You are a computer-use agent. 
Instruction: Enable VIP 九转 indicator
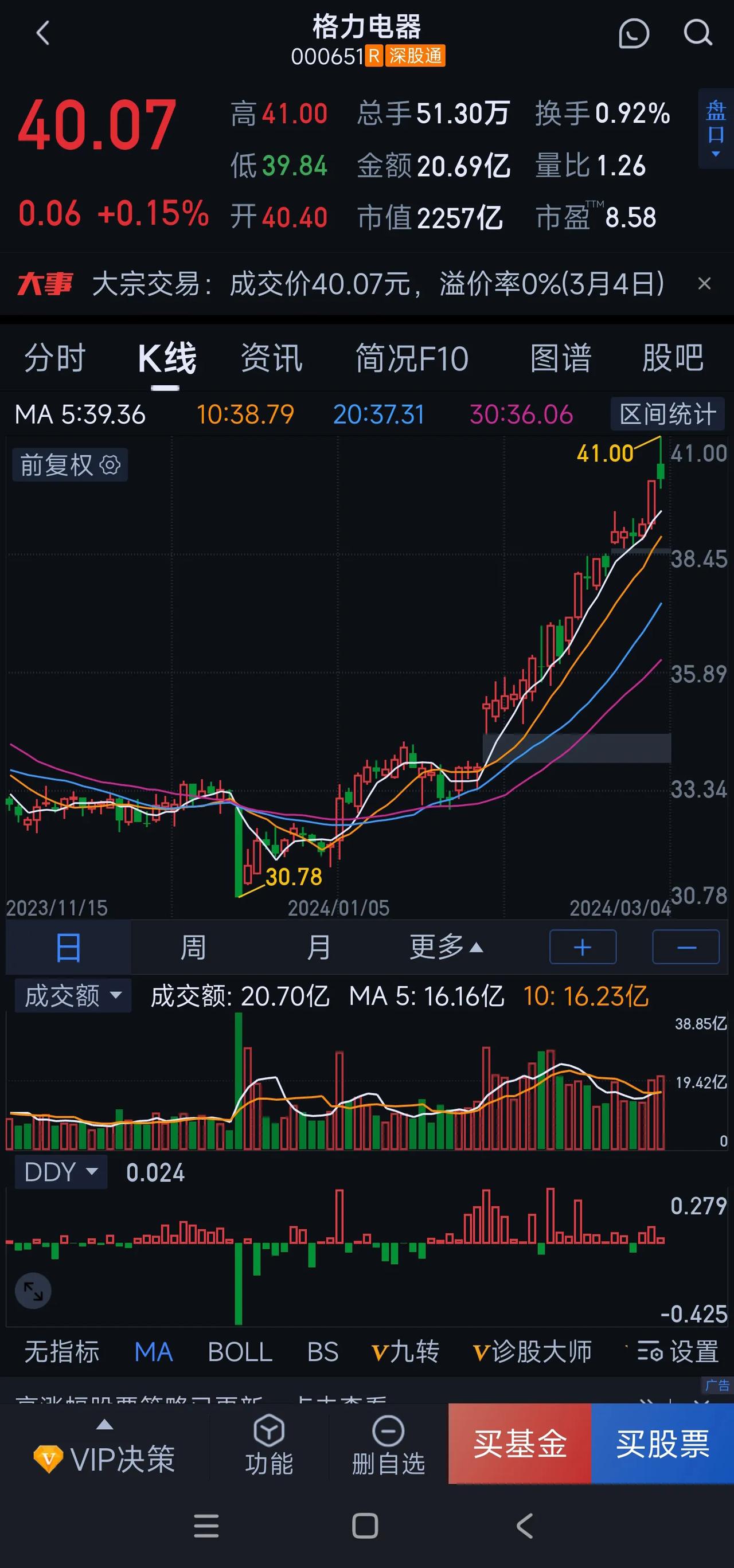pyautogui.click(x=405, y=1352)
